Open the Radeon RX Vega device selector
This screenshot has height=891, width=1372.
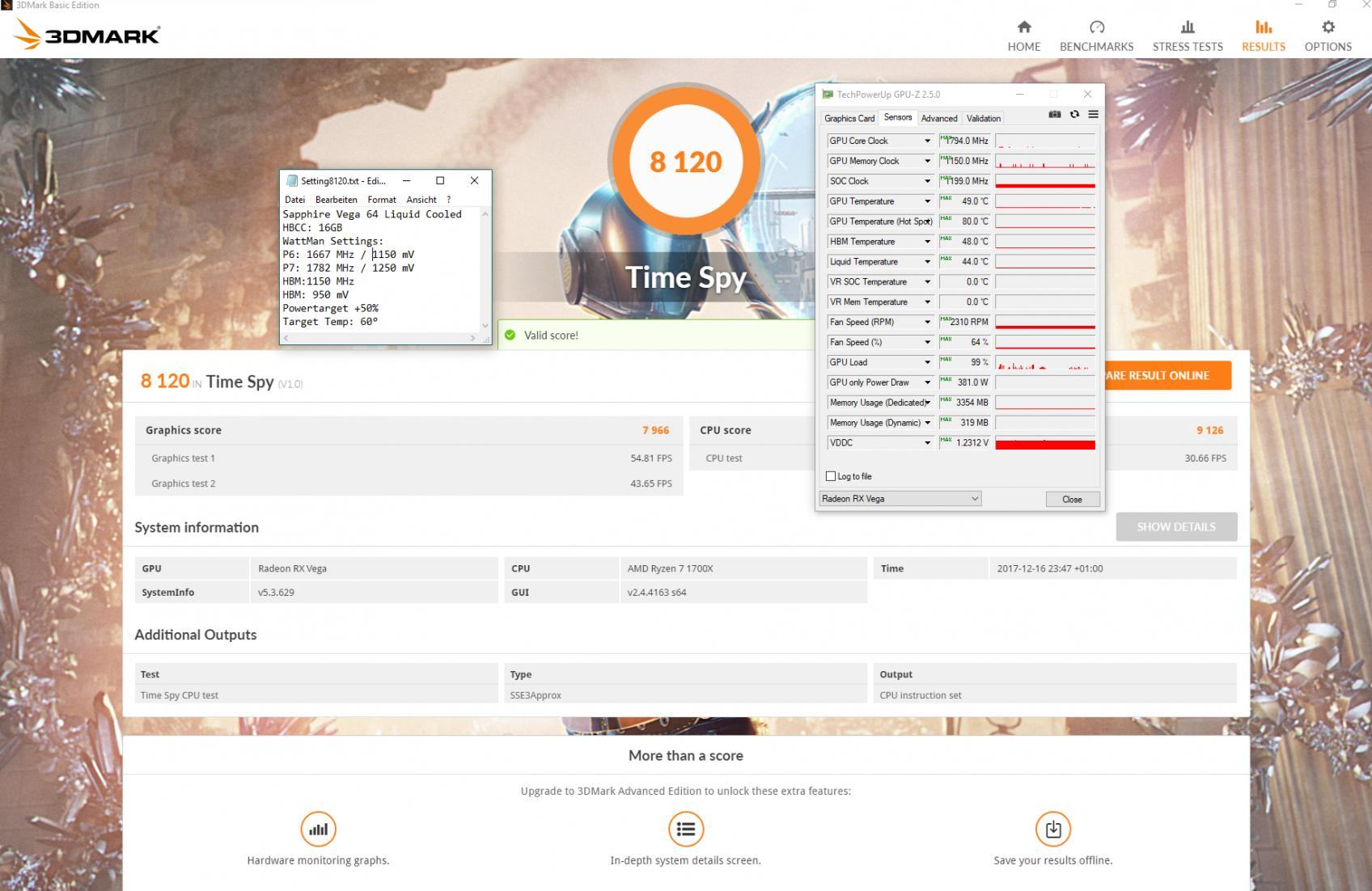point(900,499)
